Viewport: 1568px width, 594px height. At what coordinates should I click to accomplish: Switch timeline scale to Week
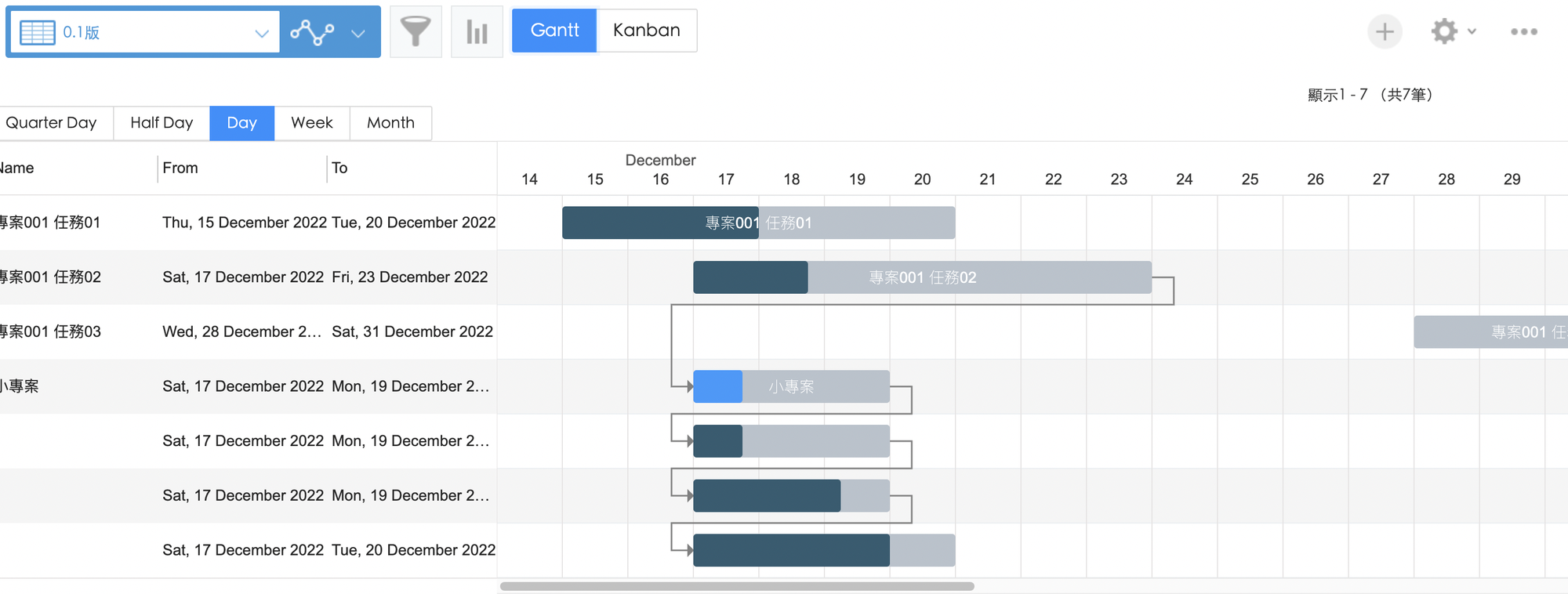(x=312, y=123)
